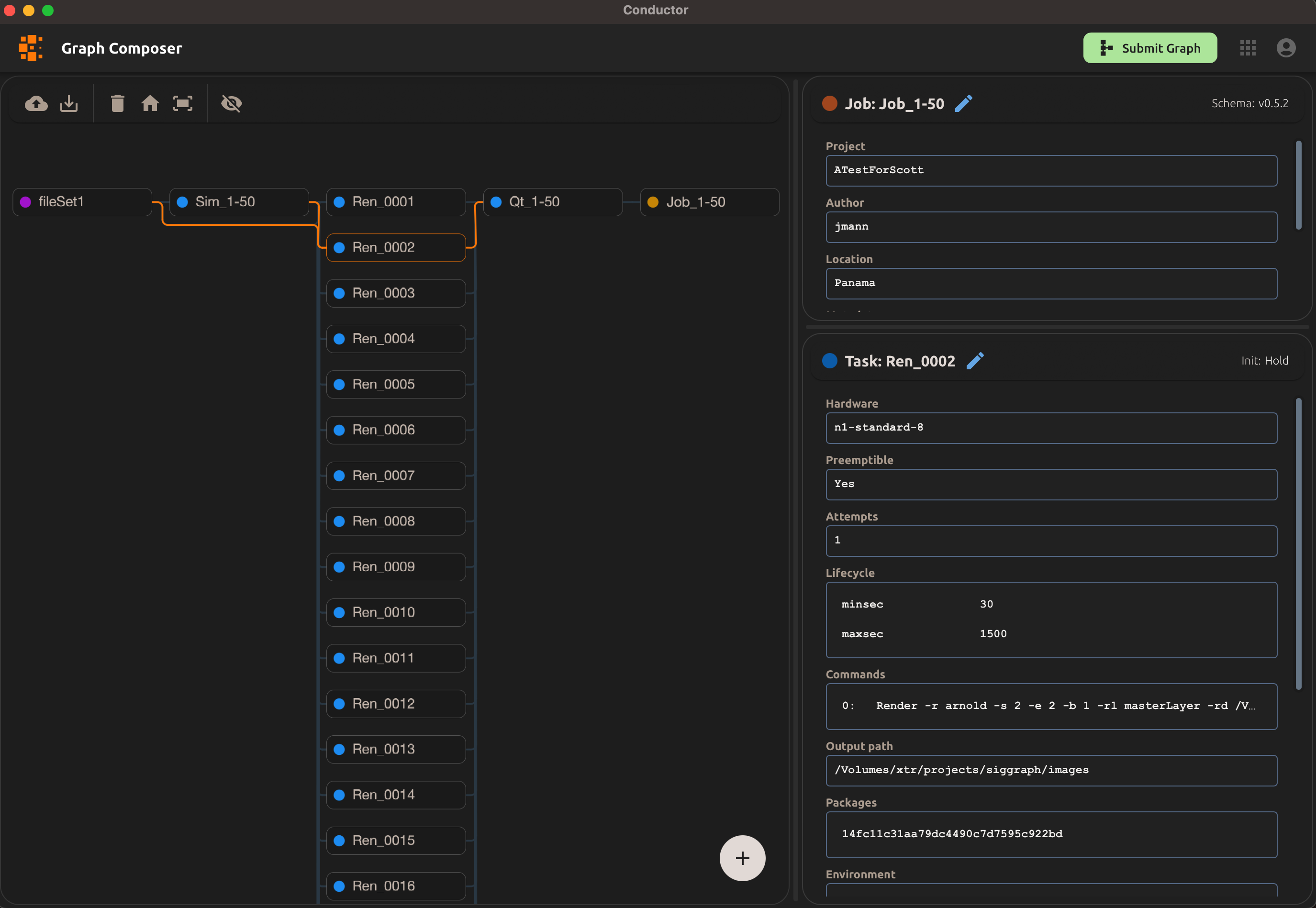This screenshot has height=908, width=1316.
Task: Click the Graph Composer title
Action: 122,48
